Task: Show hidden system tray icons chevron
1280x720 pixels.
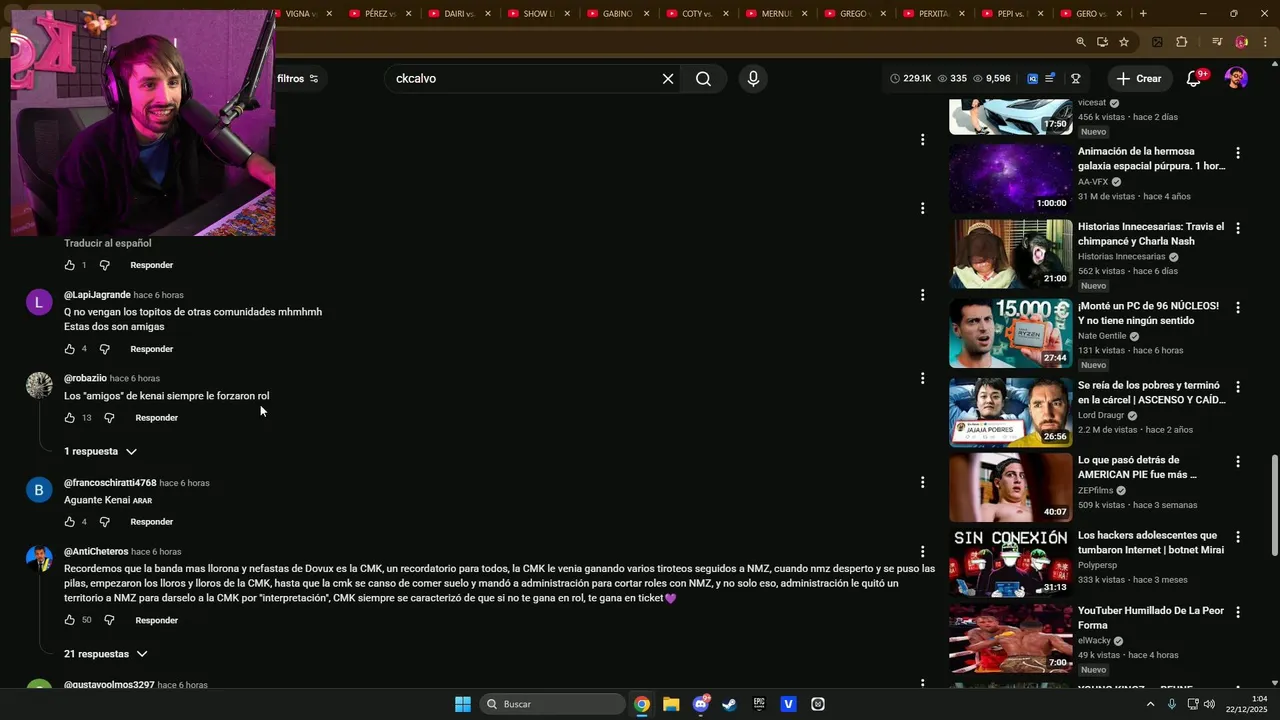Action: tap(1150, 704)
